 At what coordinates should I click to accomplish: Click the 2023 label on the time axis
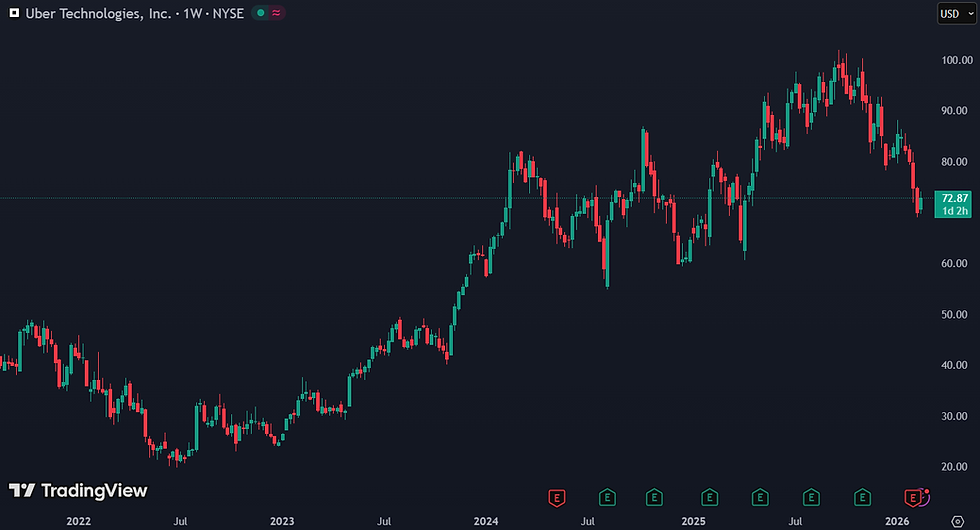pyautogui.click(x=282, y=521)
